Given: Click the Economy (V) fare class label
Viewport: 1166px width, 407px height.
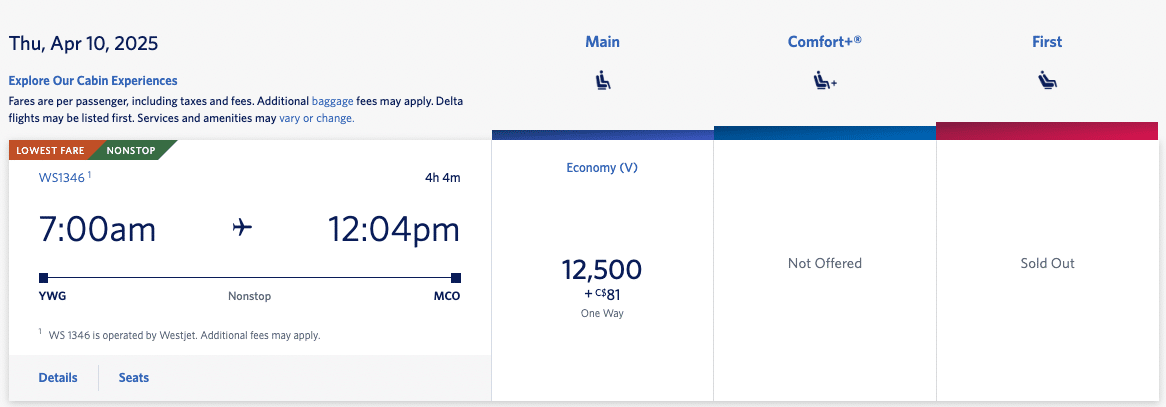Looking at the screenshot, I should [602, 168].
